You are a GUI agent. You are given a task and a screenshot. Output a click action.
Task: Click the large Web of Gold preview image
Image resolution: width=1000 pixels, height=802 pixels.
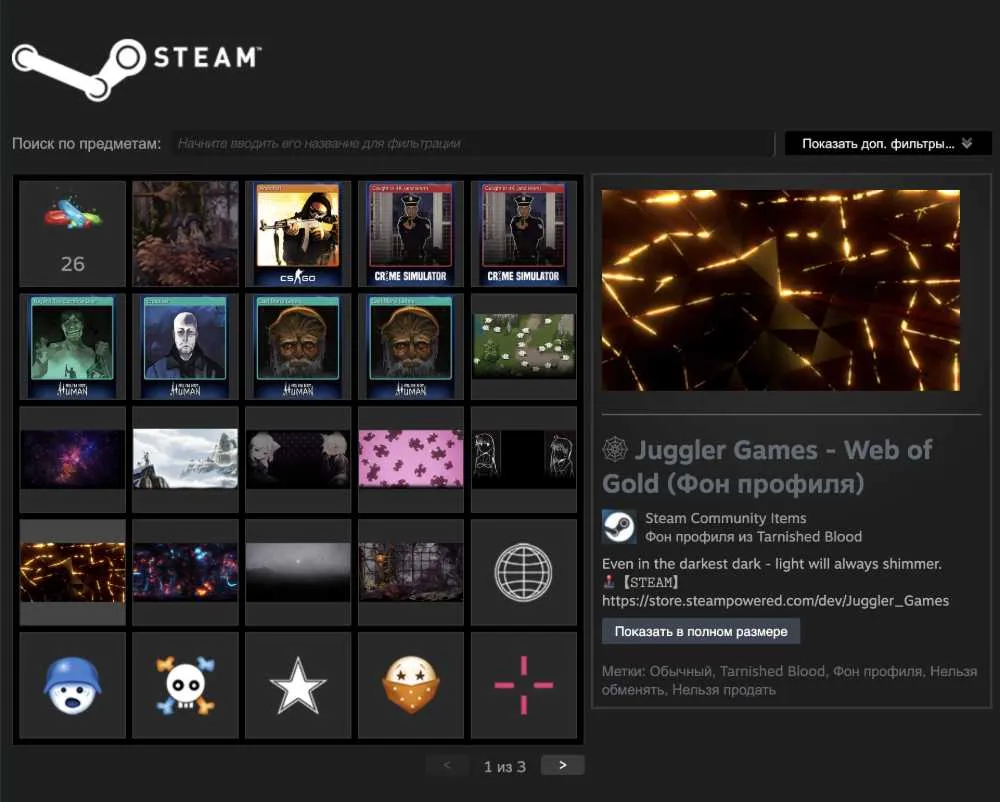click(x=781, y=290)
